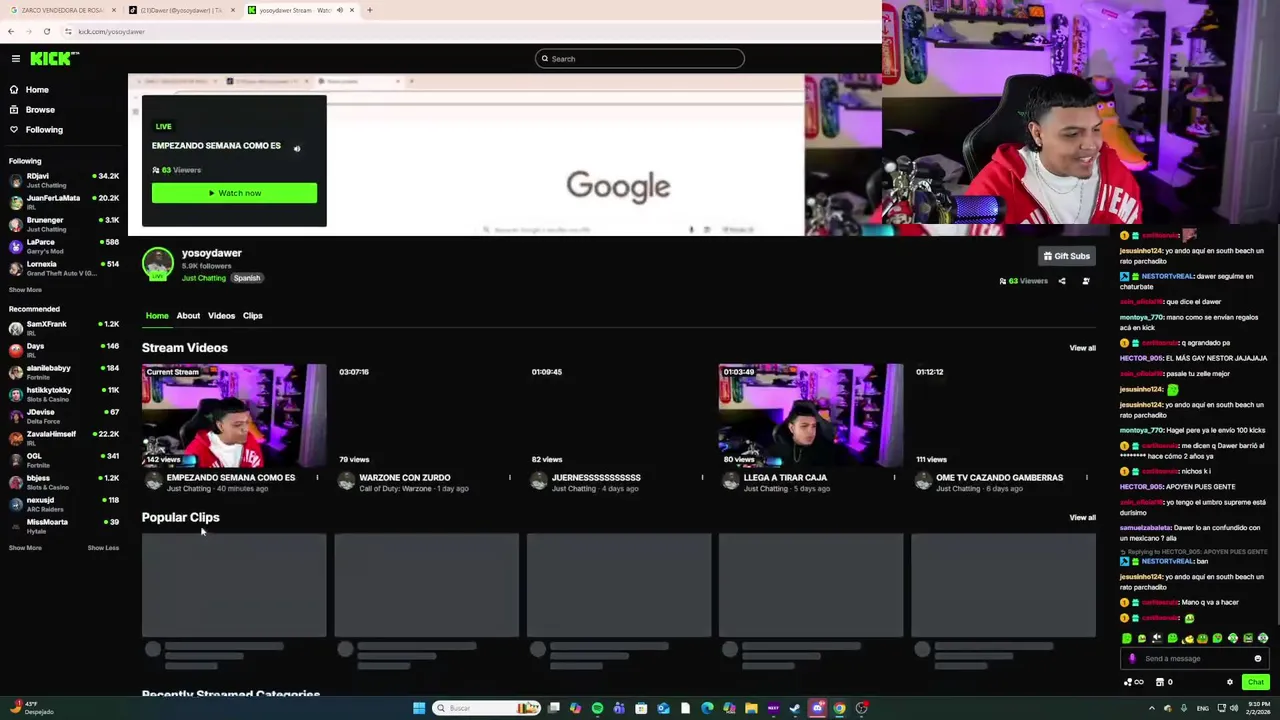Open options for OME TV CAZANDO GAMBERRAS
This screenshot has width=1280, height=720.
click(x=1086, y=478)
